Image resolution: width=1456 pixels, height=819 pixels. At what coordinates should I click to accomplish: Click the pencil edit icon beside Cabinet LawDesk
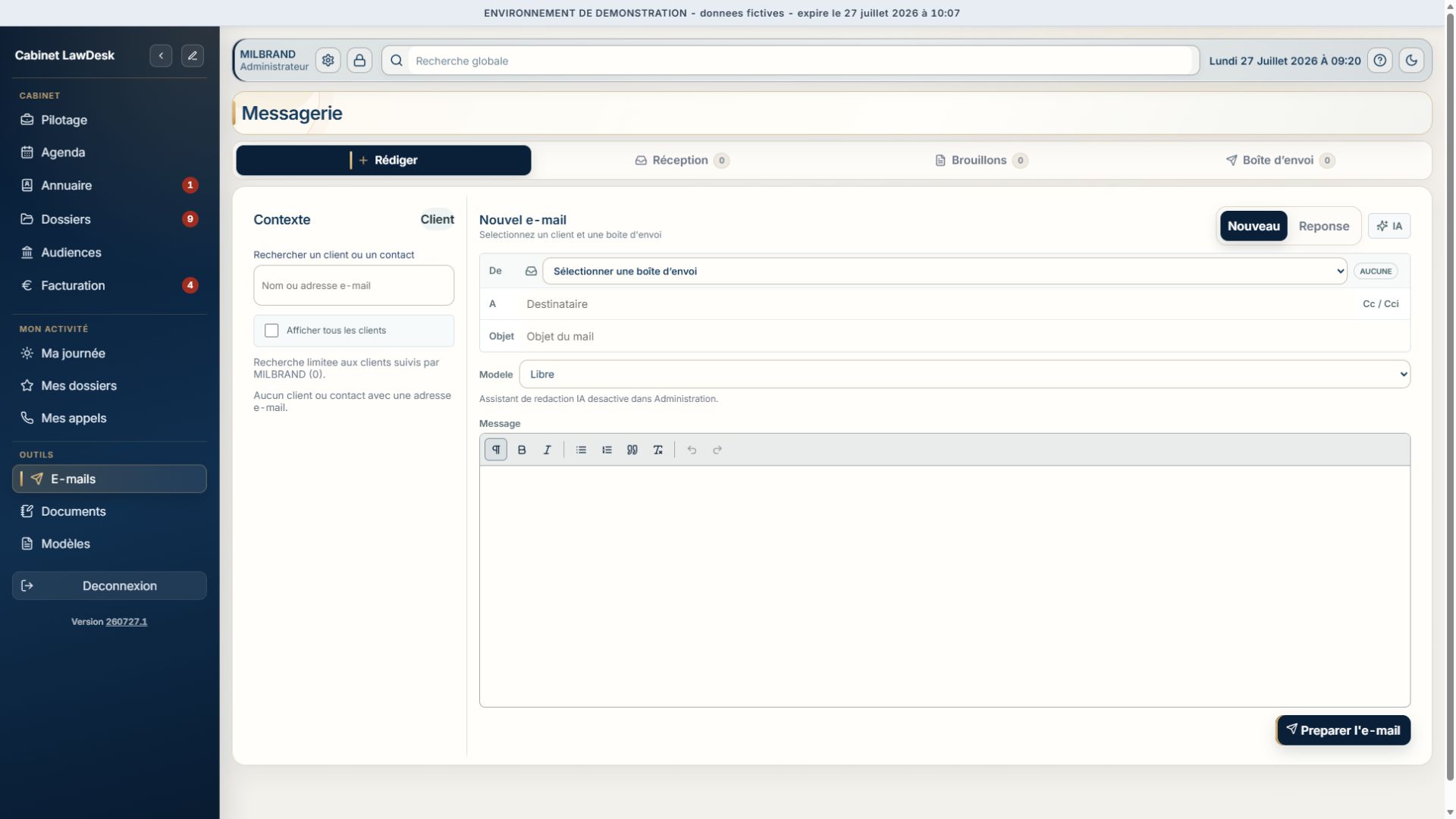pos(193,55)
